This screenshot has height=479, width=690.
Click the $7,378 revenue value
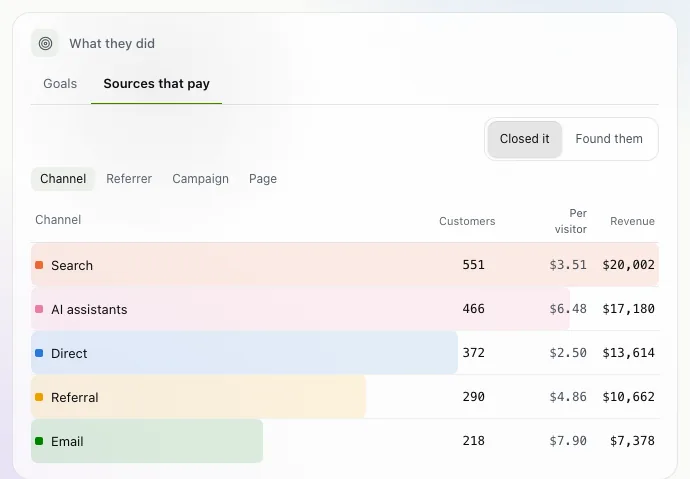click(632, 441)
